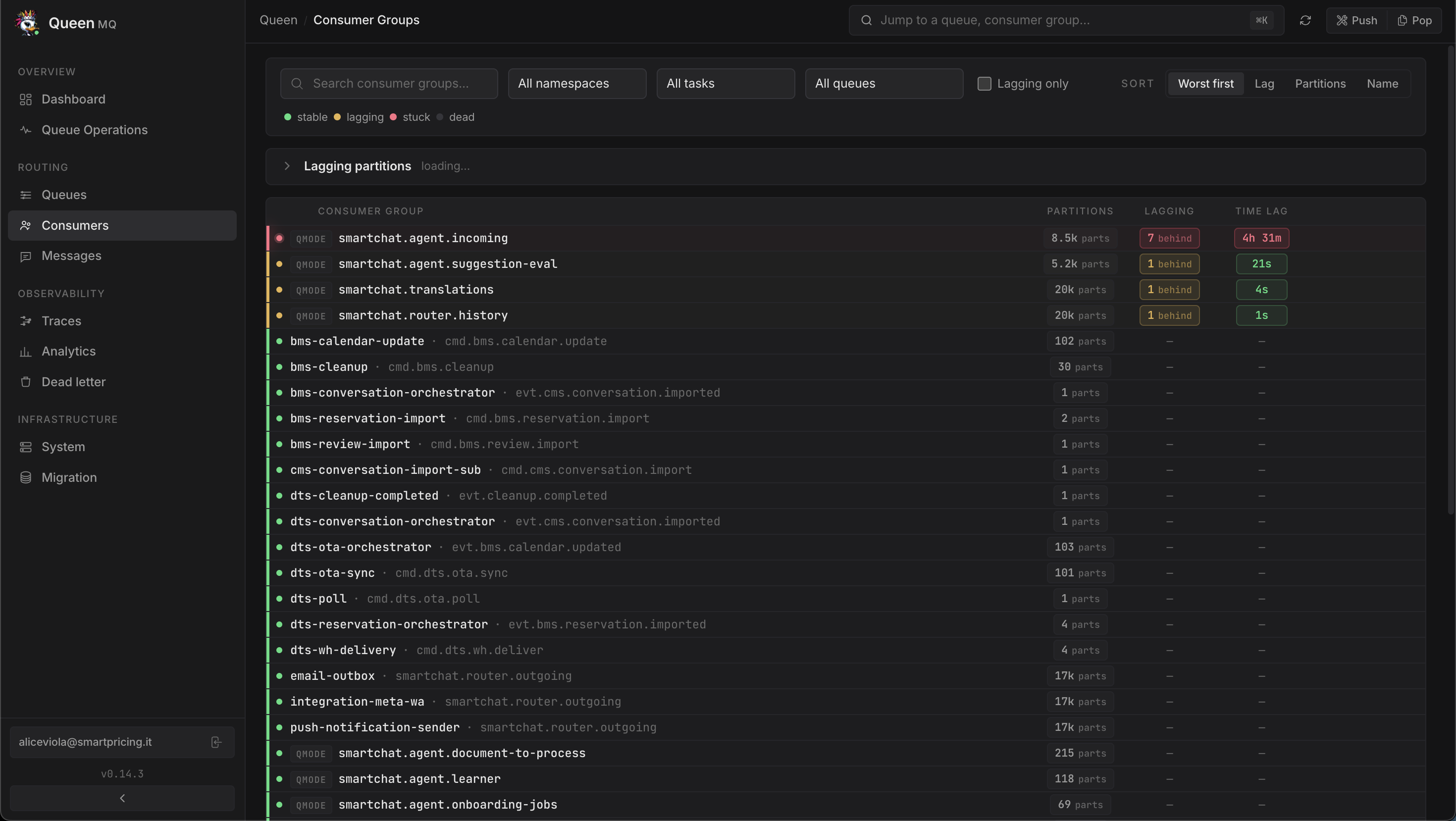The height and width of the screenshot is (821, 1456).
Task: Collapse the sidebar with the chevron button
Action: (122, 798)
